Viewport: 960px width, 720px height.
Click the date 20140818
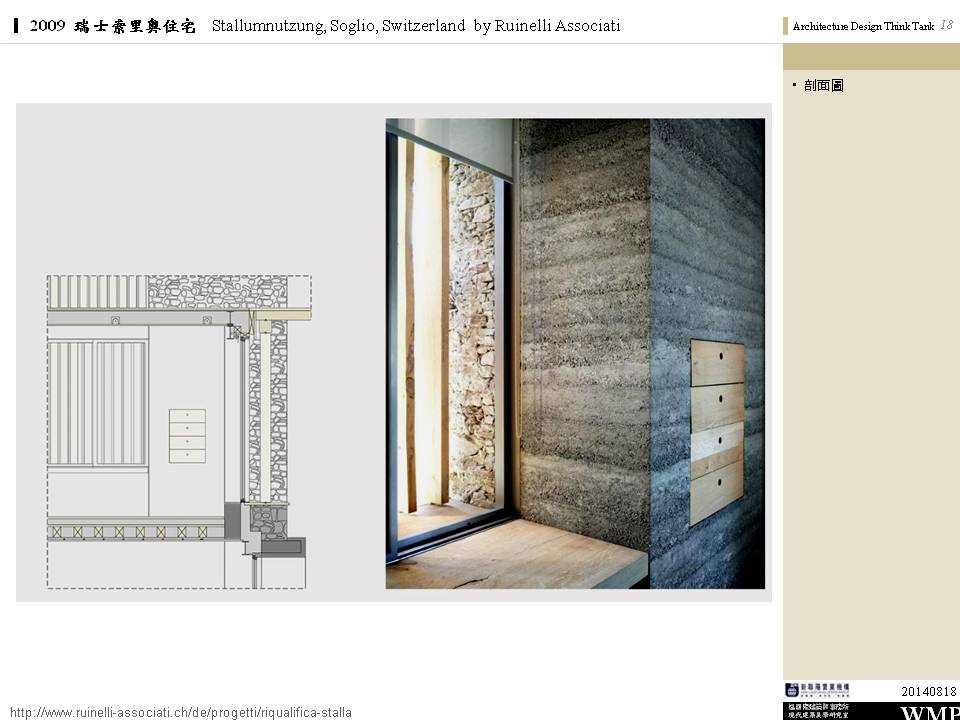(929, 691)
